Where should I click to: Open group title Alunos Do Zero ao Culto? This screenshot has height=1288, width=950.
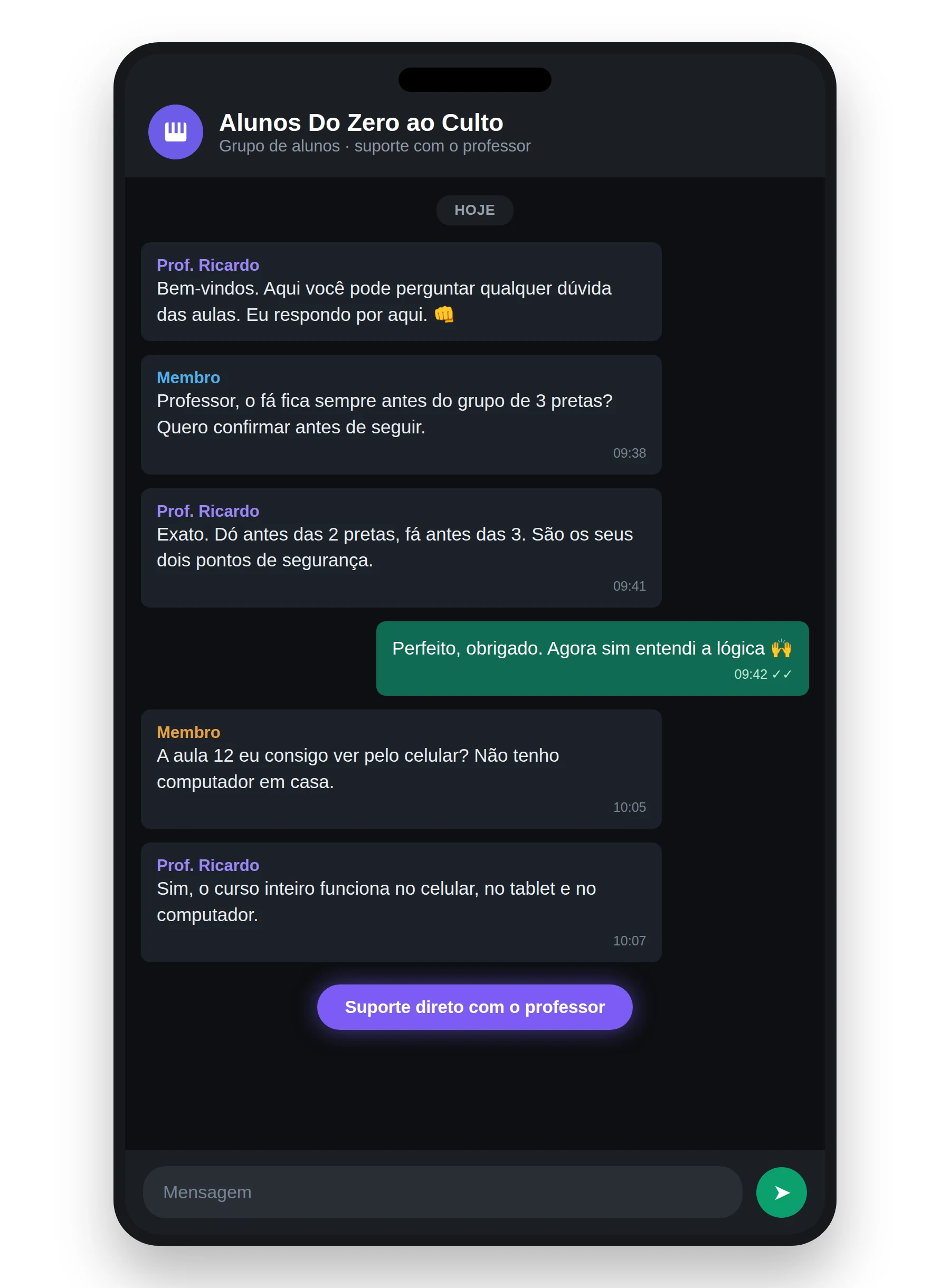[x=361, y=122]
